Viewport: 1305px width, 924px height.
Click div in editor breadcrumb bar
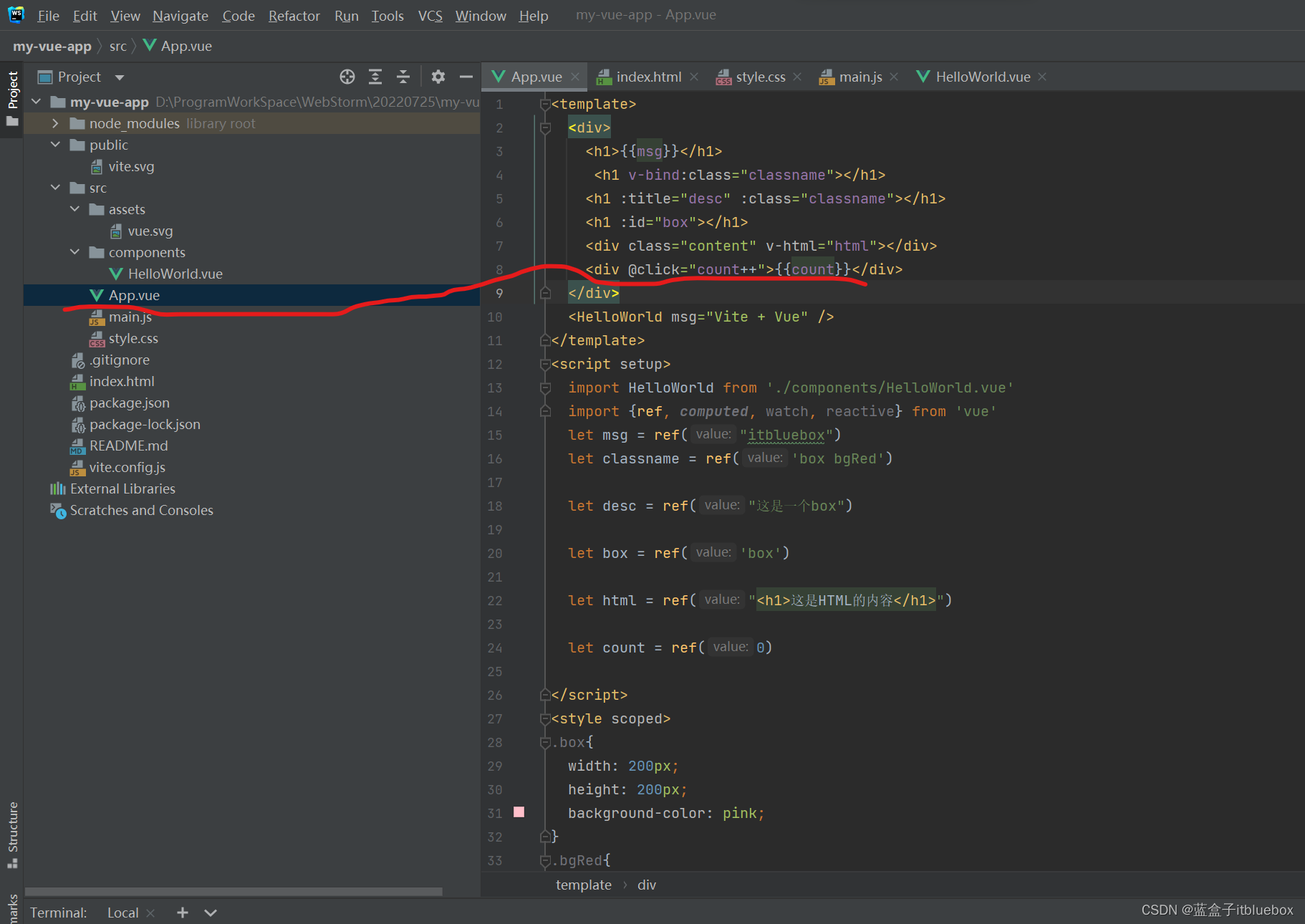647,885
